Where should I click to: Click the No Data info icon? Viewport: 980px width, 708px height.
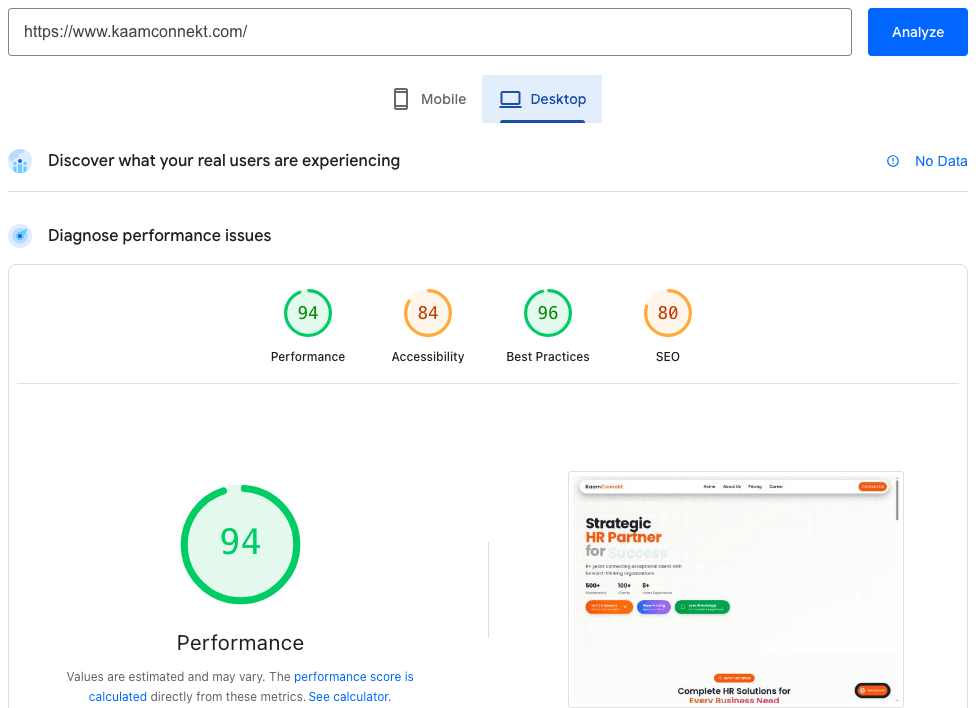click(x=892, y=161)
